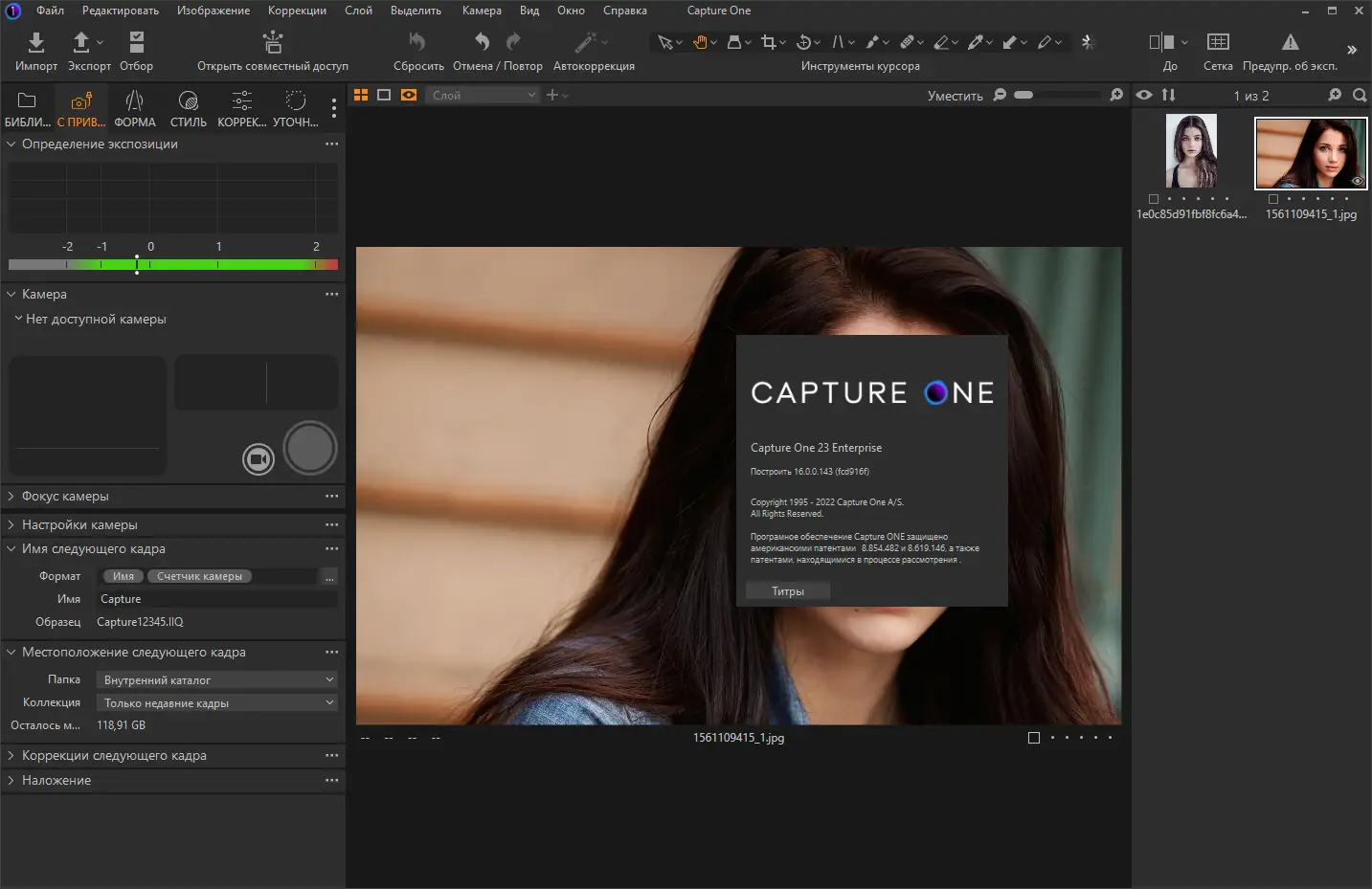Open the 'Изображение' menu
This screenshot has height=889, width=1372.
point(213,11)
